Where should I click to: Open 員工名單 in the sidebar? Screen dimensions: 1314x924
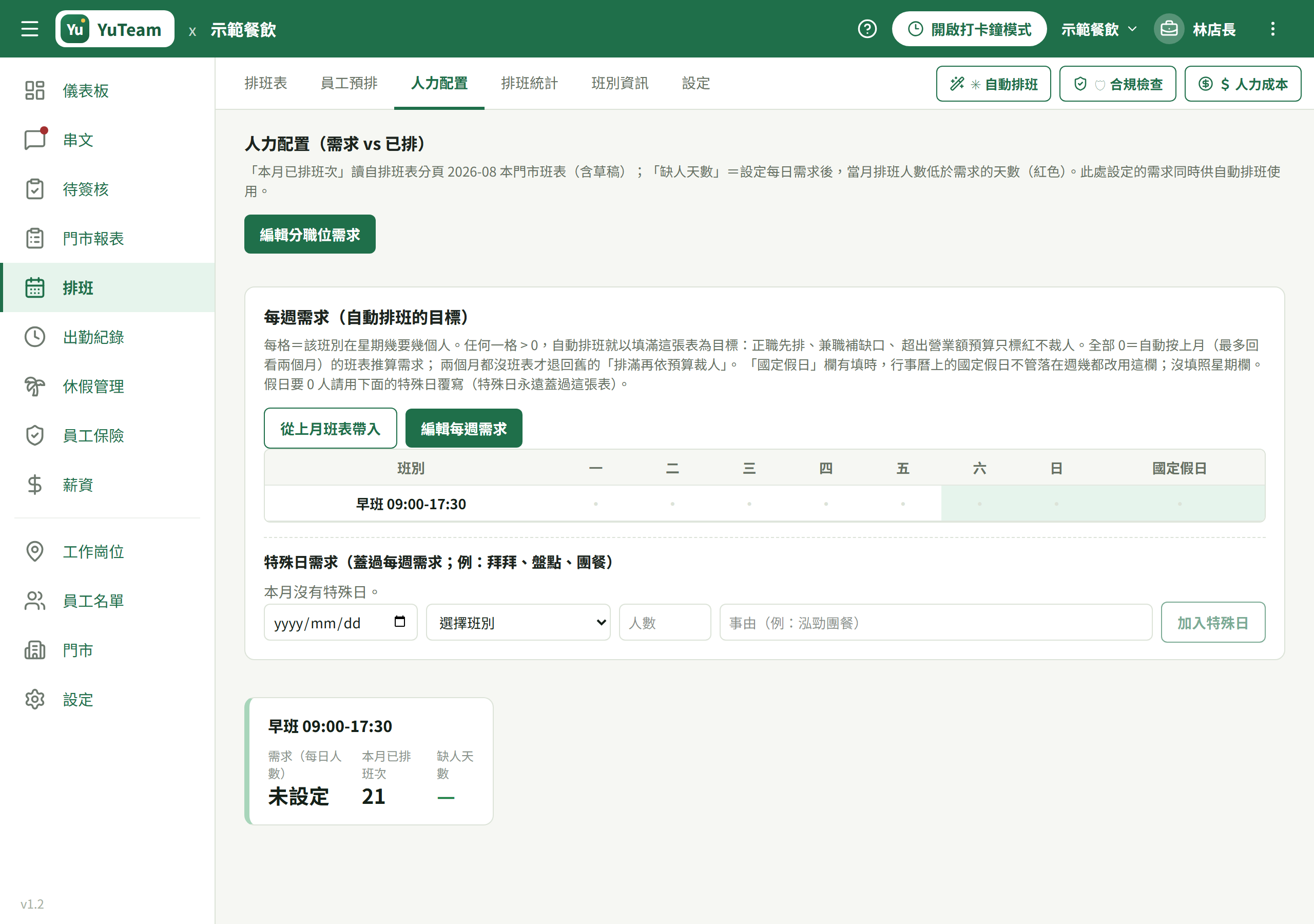(108, 601)
